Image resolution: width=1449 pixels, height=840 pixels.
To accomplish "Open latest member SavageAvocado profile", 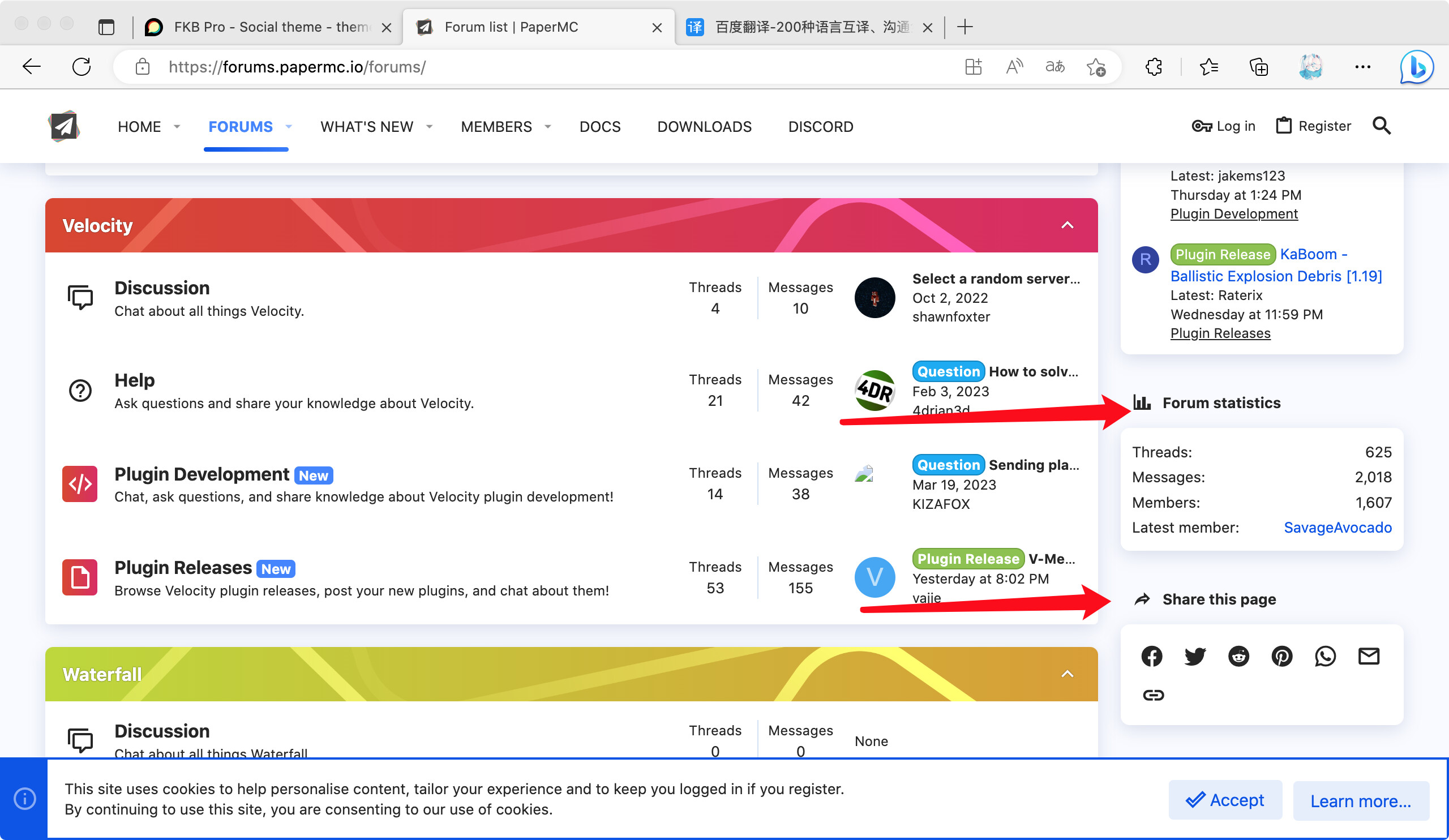I will pos(1337,527).
